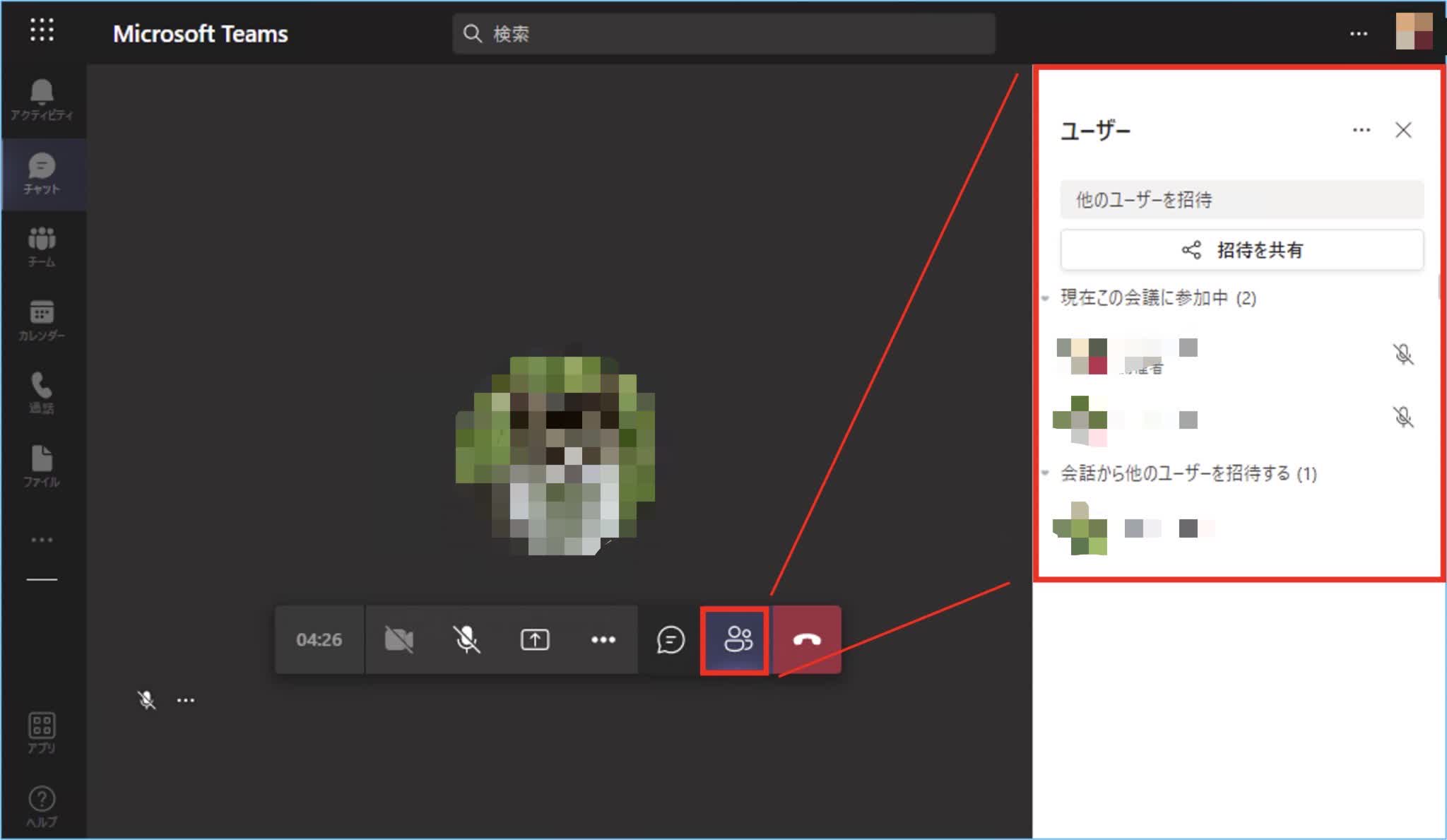Click 他のユーザーを招待 input field
This screenshot has height=840, width=1447.
click(x=1241, y=199)
